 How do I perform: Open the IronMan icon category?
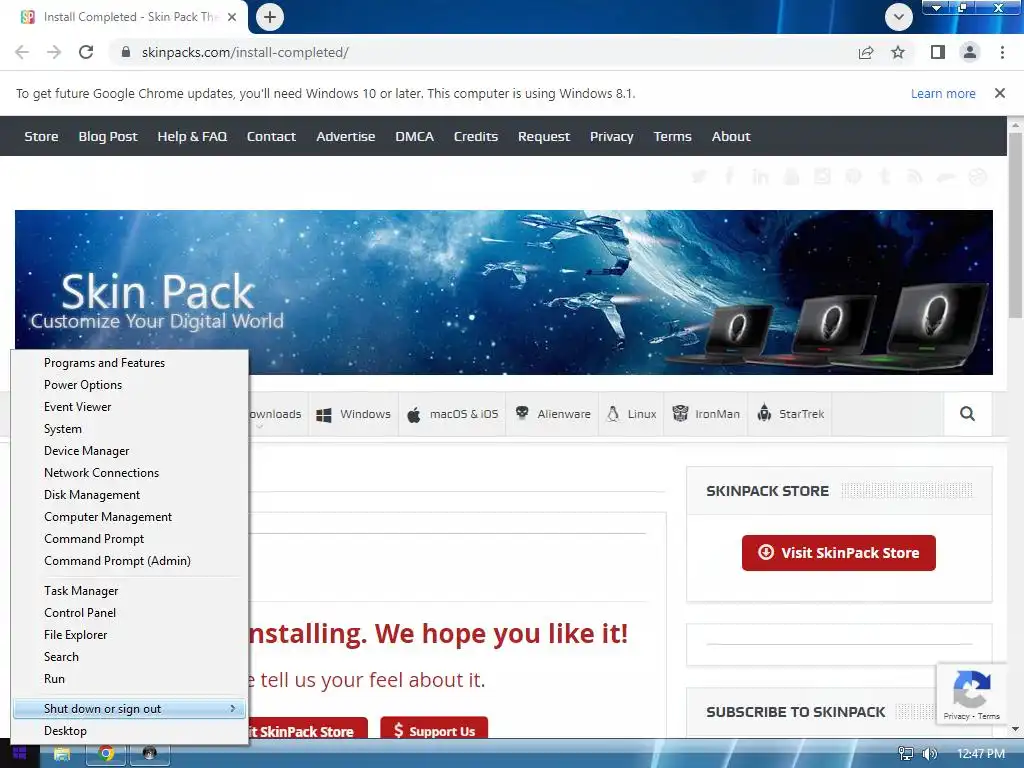tap(680, 413)
